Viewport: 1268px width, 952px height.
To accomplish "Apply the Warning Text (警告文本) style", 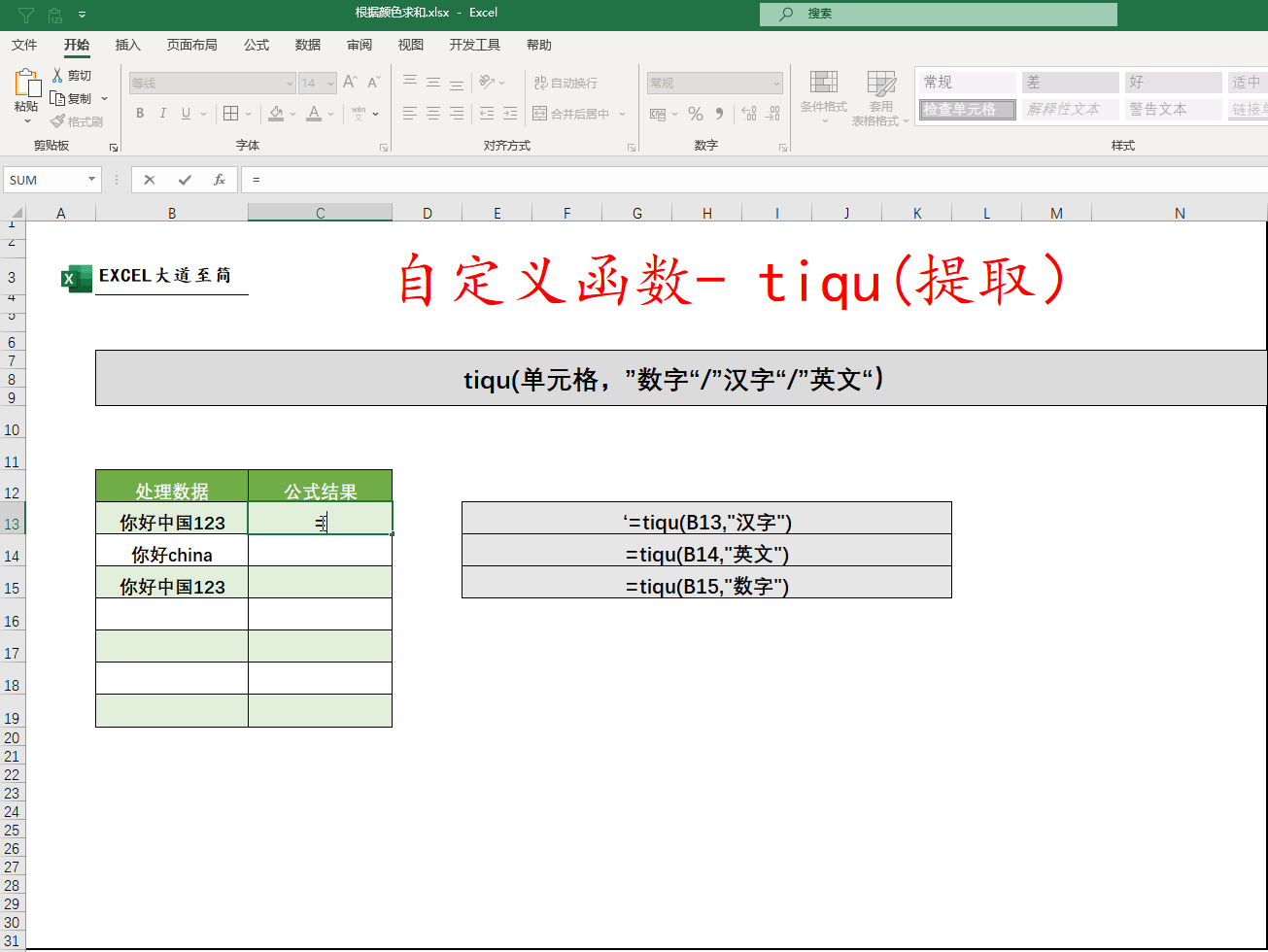I will pyautogui.click(x=1174, y=110).
